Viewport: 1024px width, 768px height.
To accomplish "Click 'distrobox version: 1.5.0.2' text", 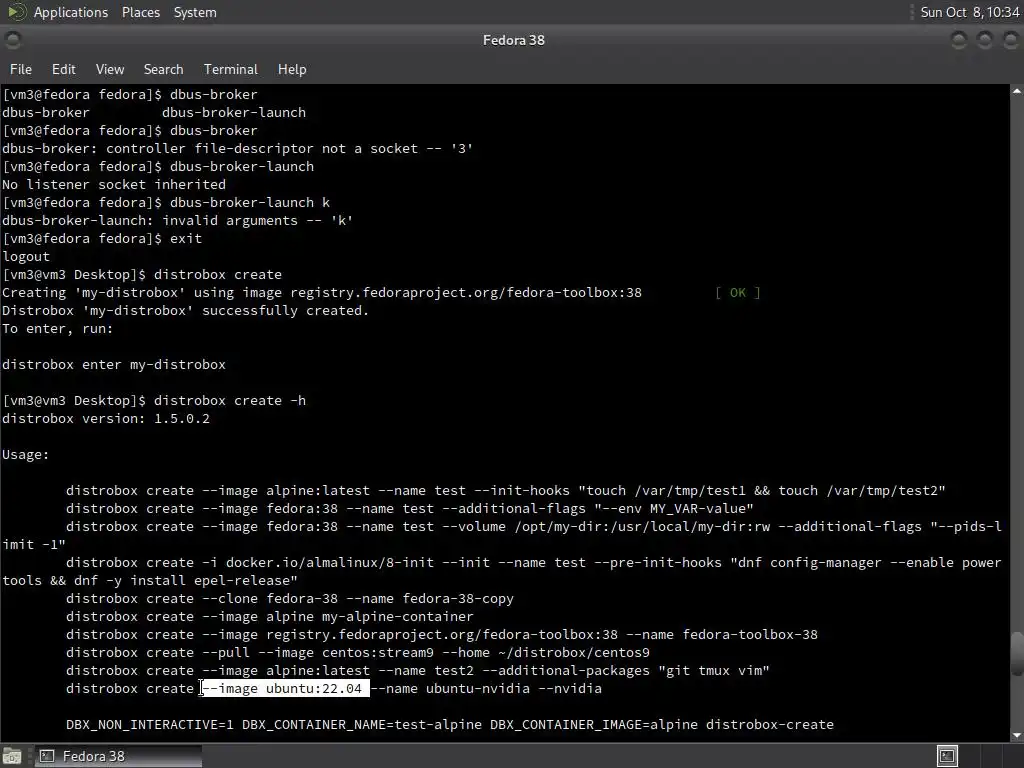I will tap(106, 419).
